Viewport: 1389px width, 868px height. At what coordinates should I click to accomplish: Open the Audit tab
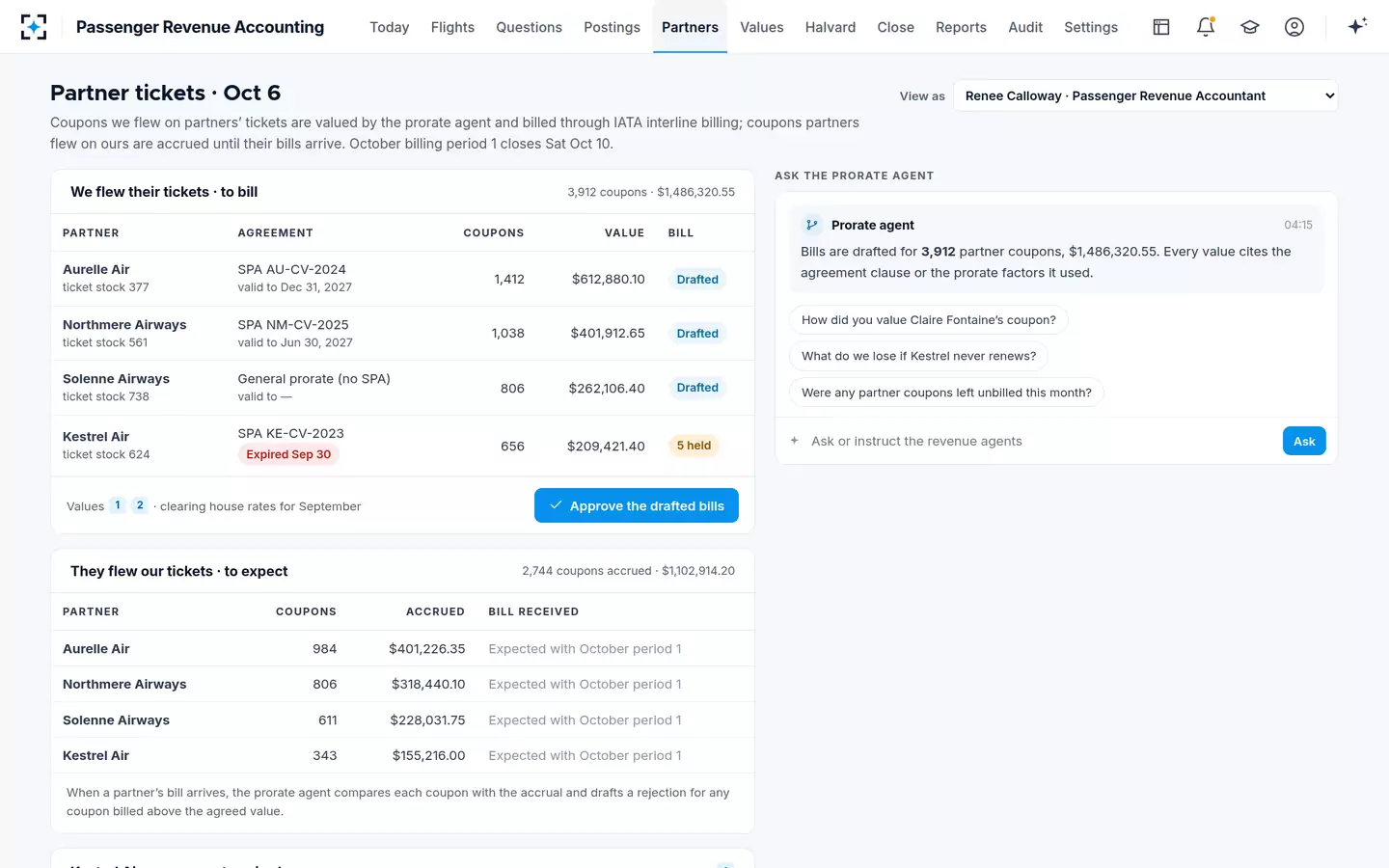pos(1025,27)
